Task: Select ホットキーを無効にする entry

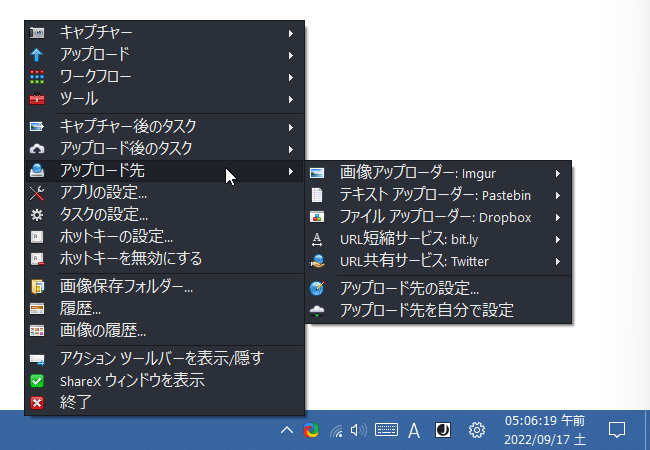Action: click(165, 259)
